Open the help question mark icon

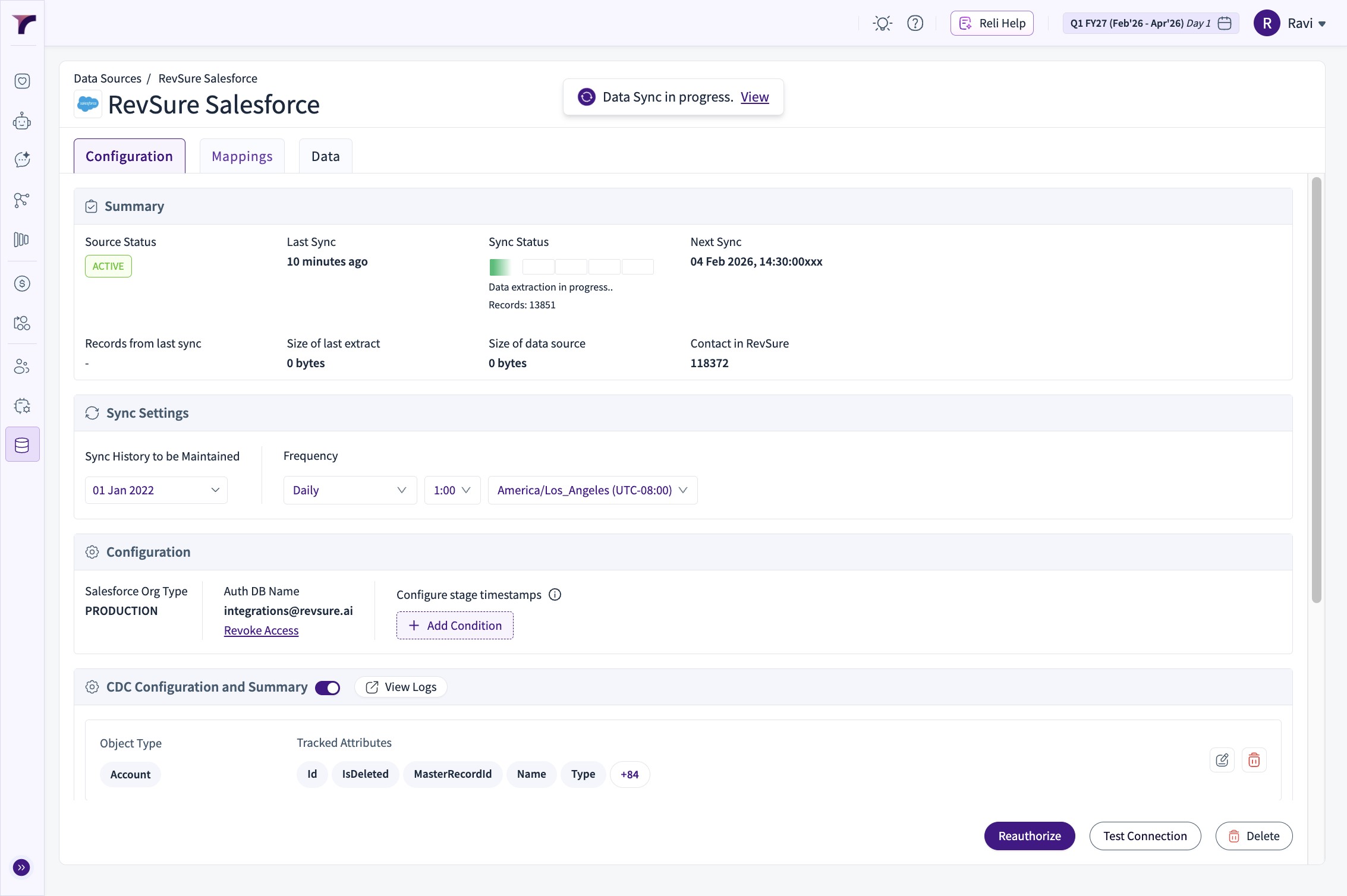[915, 23]
